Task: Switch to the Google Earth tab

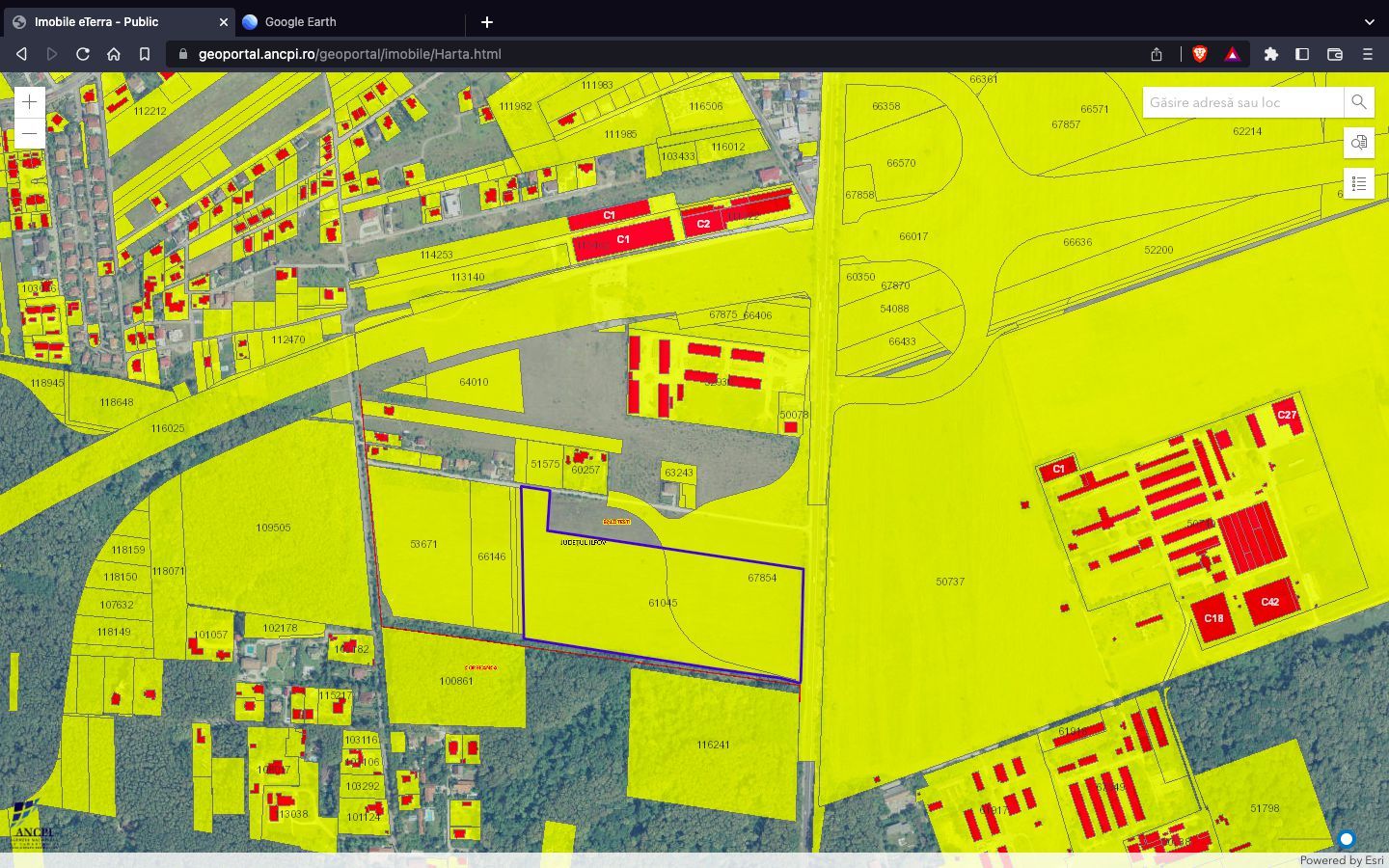Action: pyautogui.click(x=300, y=21)
